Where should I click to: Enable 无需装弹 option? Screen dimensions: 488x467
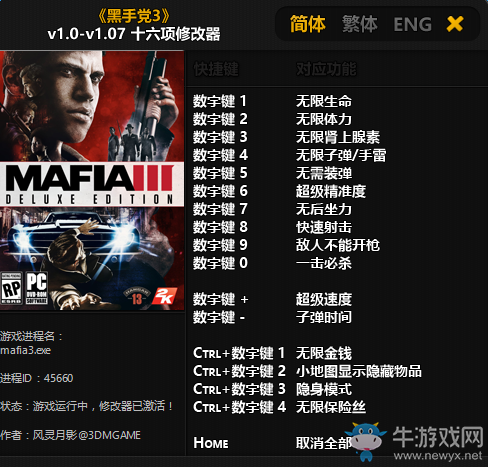324,173
